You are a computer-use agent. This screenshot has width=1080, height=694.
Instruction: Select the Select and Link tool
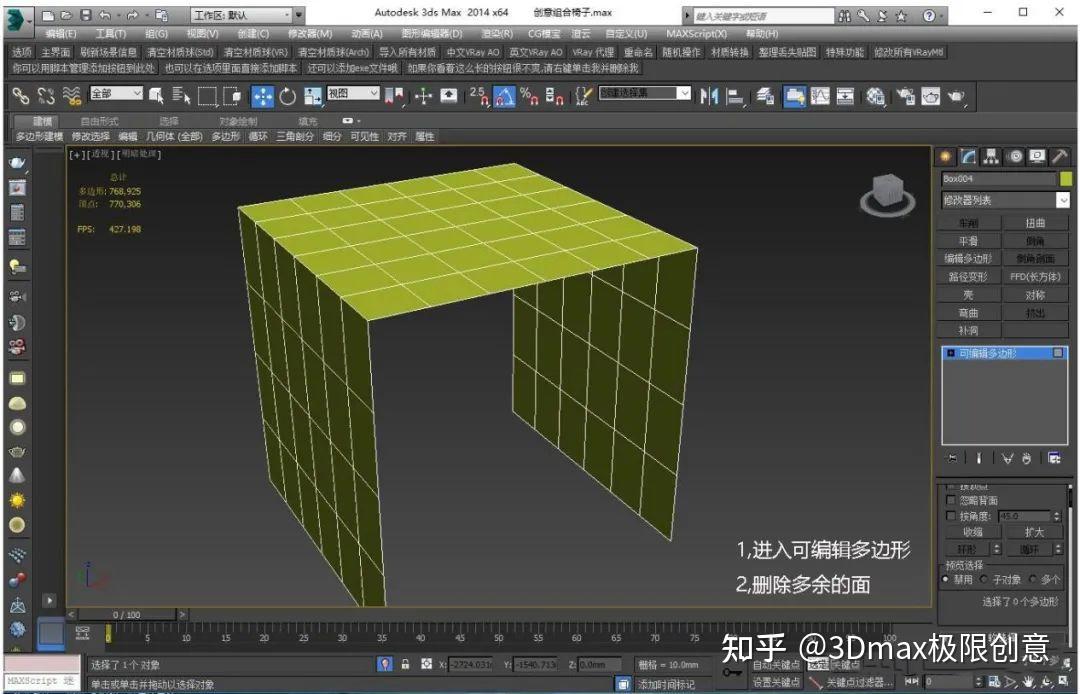pos(18,96)
